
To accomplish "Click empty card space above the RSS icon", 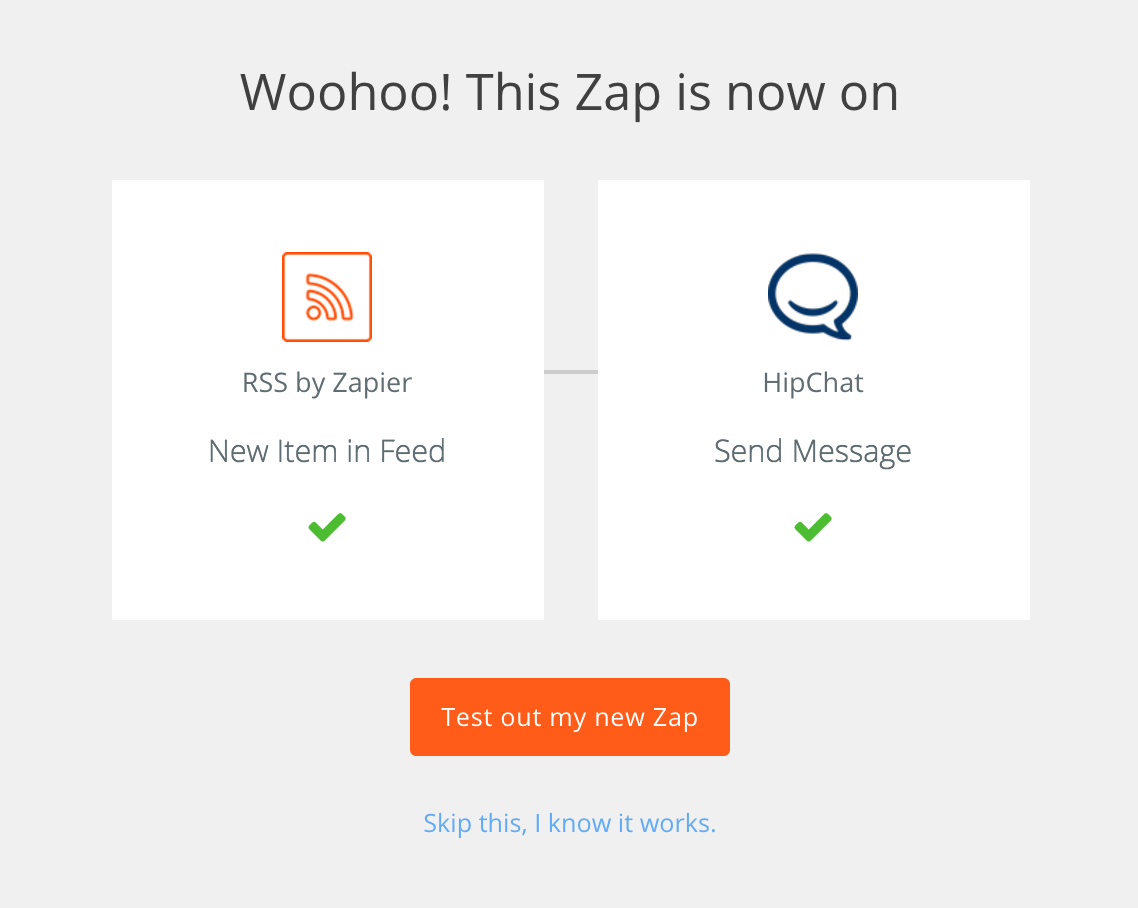I will pos(327,215).
